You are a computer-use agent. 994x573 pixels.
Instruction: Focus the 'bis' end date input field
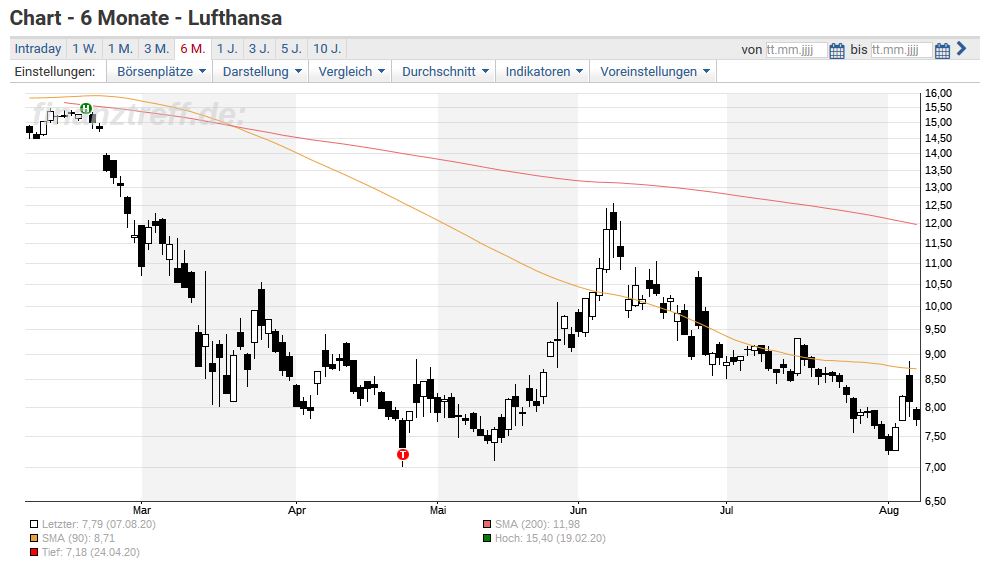coord(901,50)
